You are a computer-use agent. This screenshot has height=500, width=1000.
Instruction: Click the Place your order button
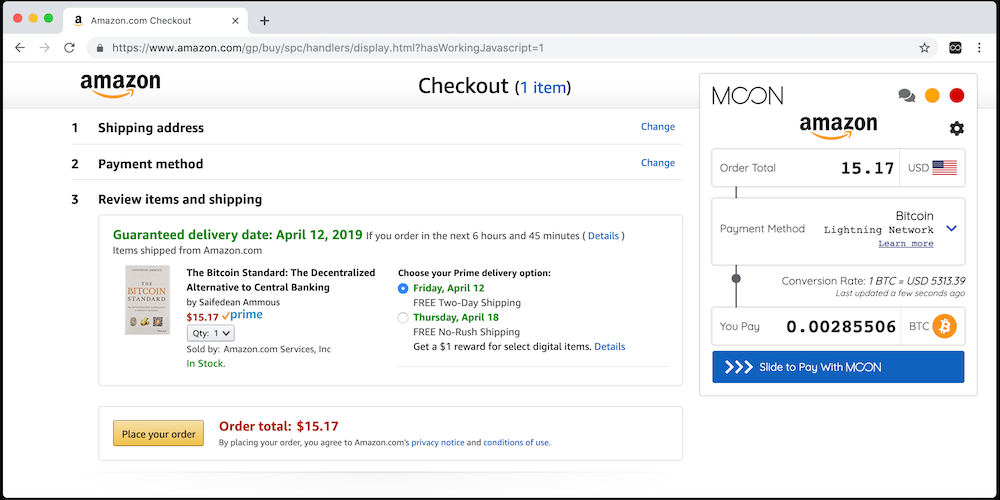pos(158,433)
